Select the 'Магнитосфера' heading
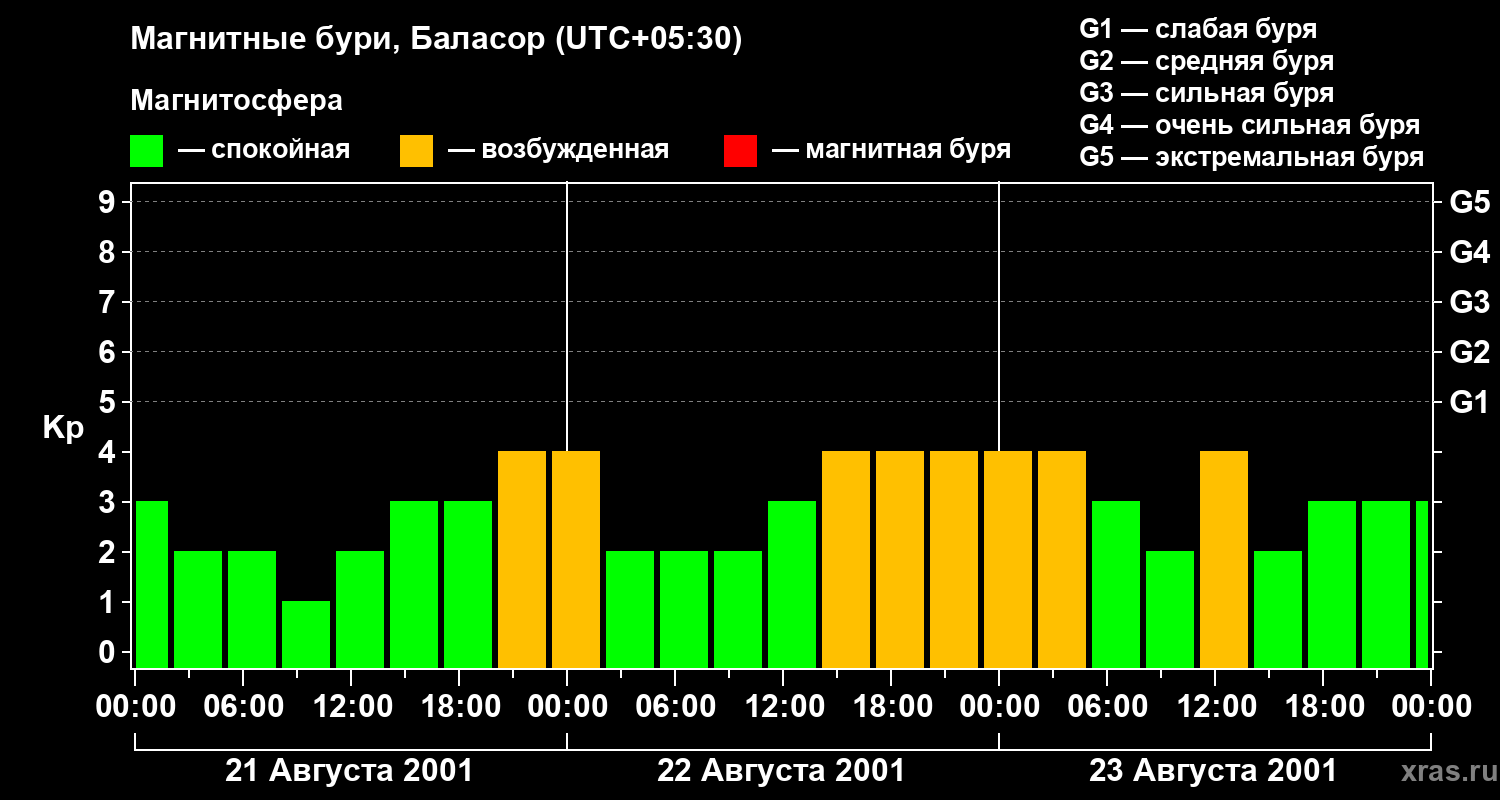Screen dimensions: 1500x800 [237, 101]
